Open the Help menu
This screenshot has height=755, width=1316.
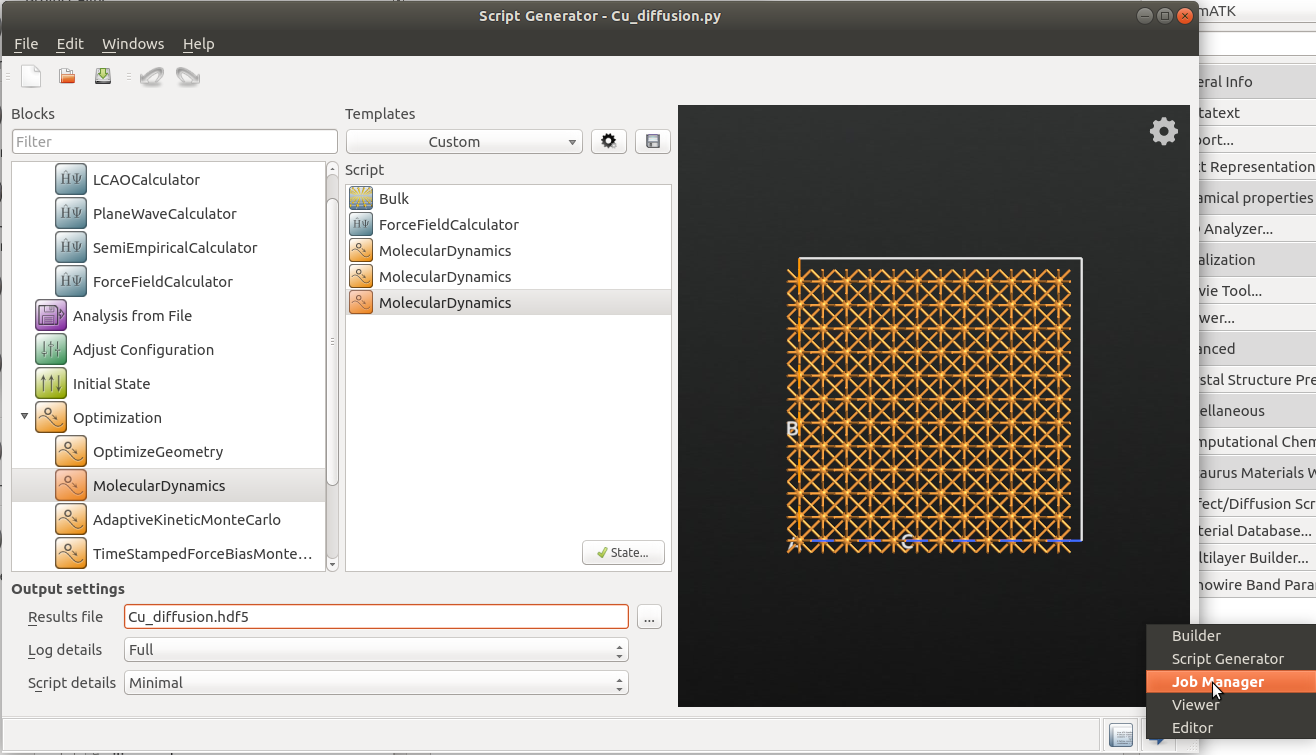pyautogui.click(x=199, y=44)
